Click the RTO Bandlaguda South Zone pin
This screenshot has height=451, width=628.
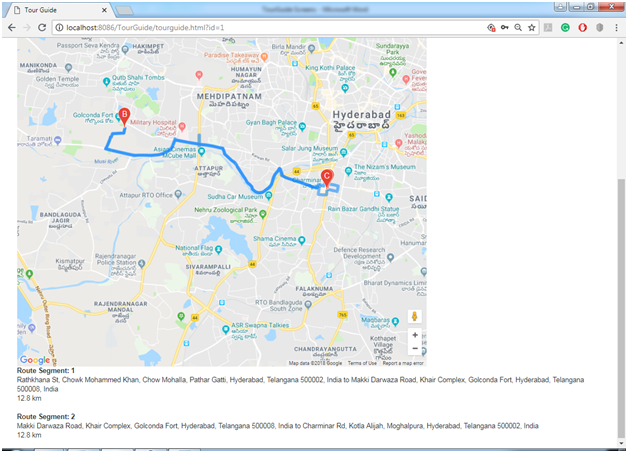(x=308, y=304)
